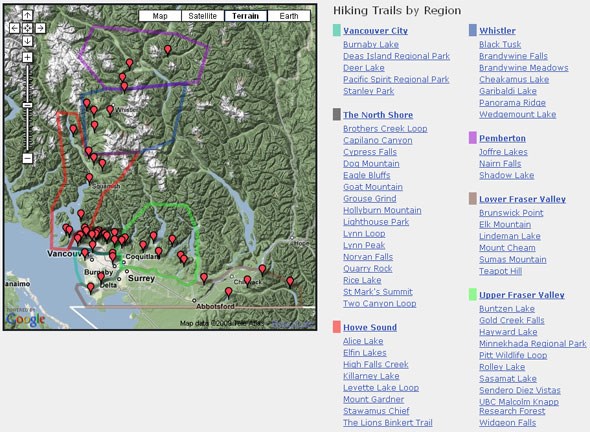590x432 pixels.
Task: Click the marker south of Chilliwack above Abbotsford
Action: pyautogui.click(x=228, y=292)
